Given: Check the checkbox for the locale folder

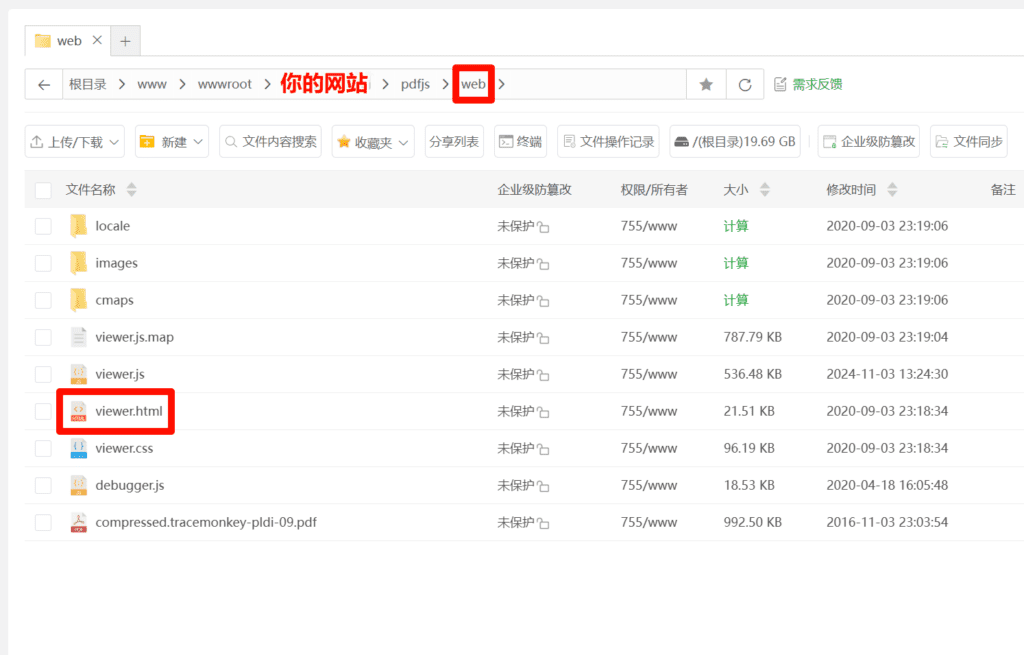Looking at the screenshot, I should coord(41,225).
